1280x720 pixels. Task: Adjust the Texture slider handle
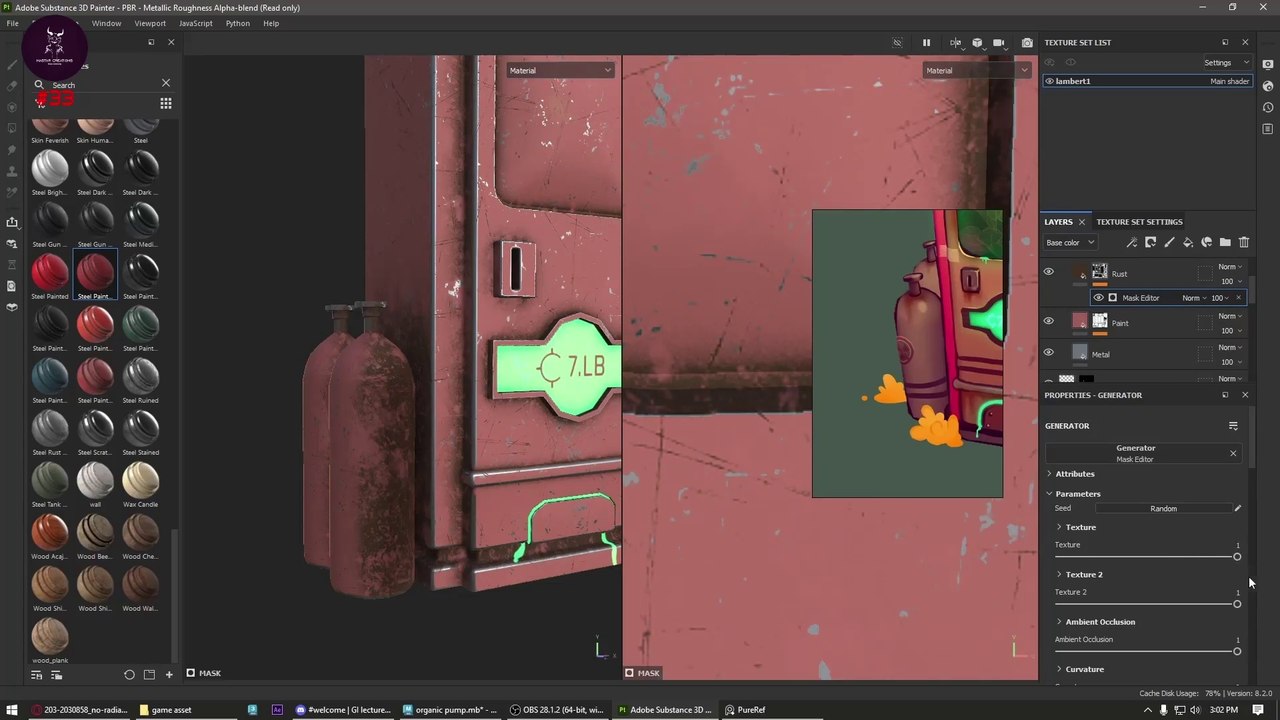coord(1237,557)
